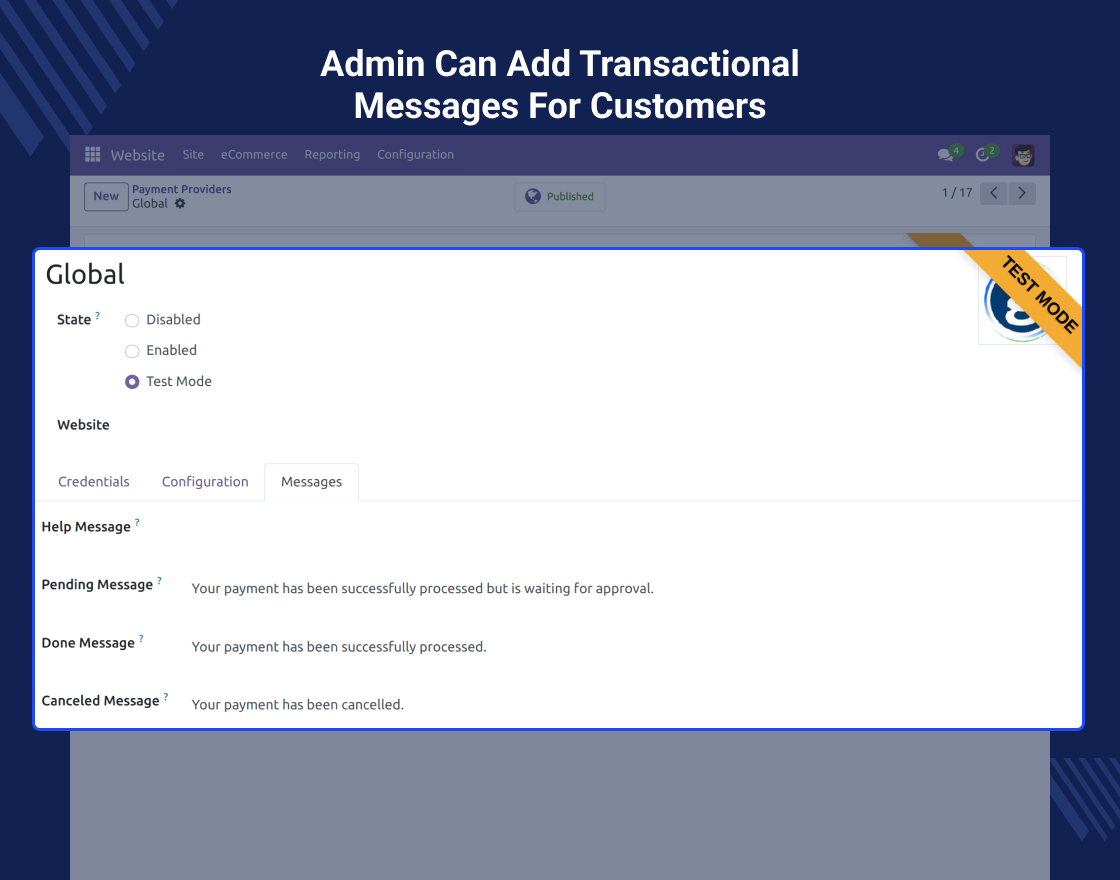Click the globe icon in Published button
The width and height of the screenshot is (1120, 880).
[533, 196]
